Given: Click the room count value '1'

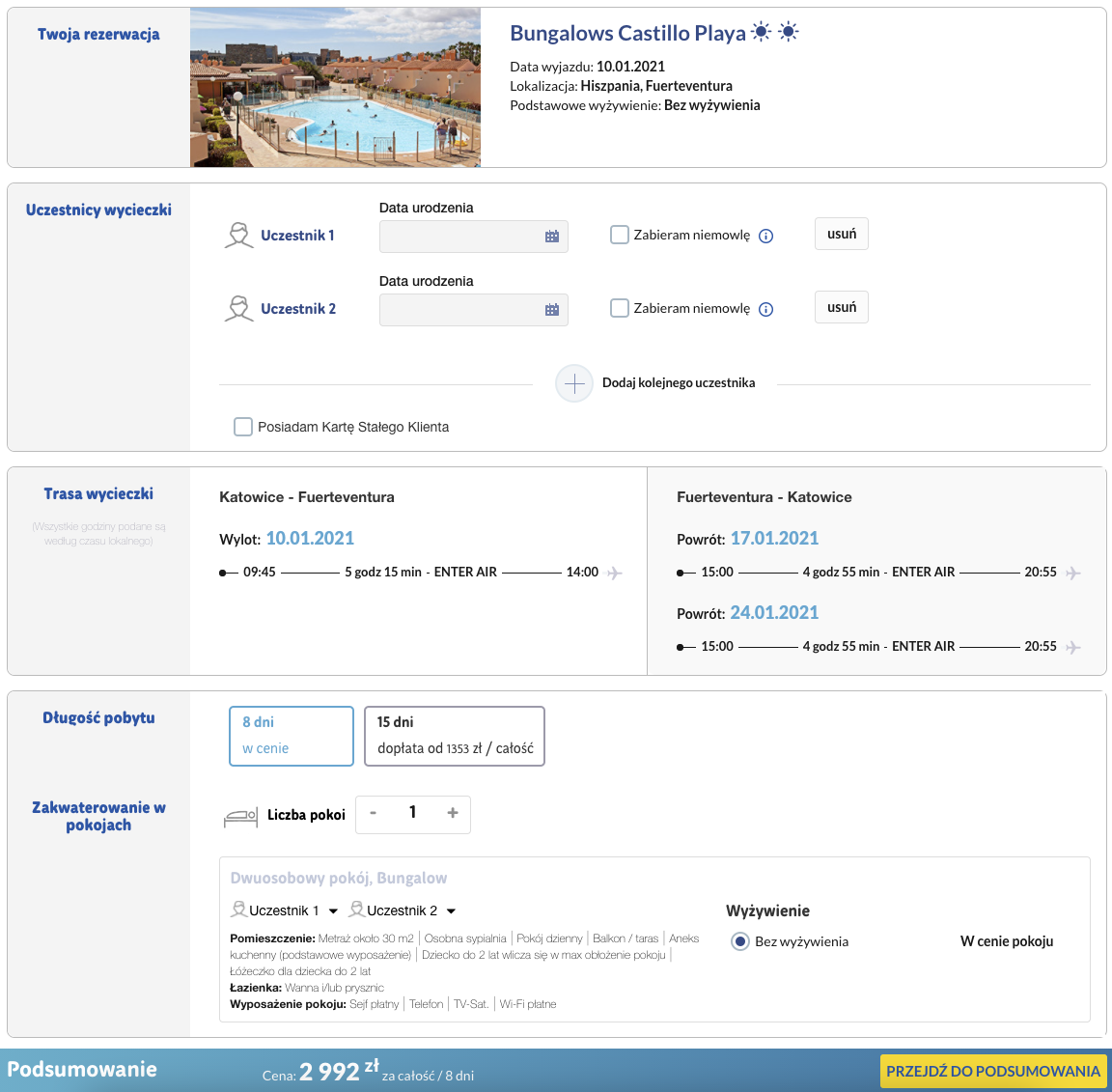Looking at the screenshot, I should point(413,812).
